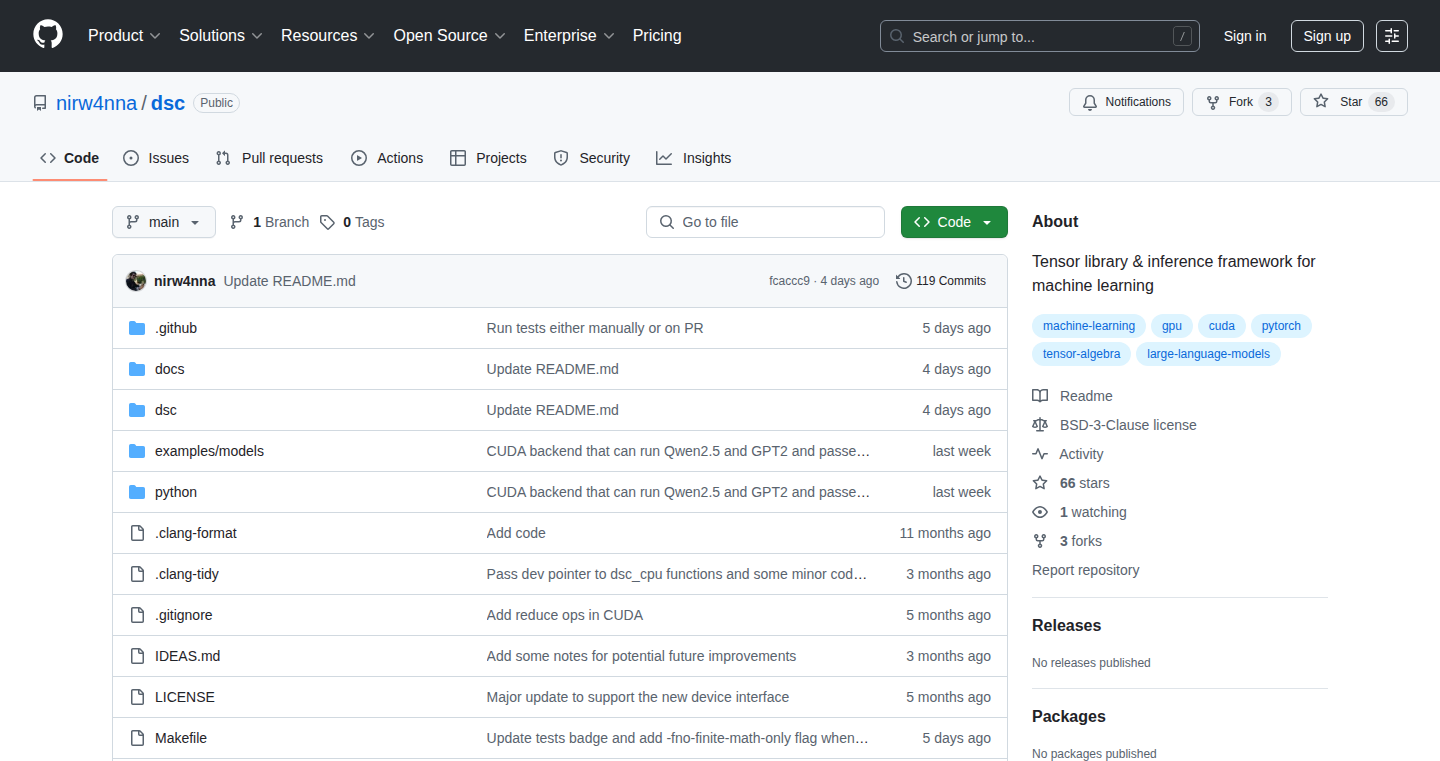This screenshot has height=761, width=1440.
Task: Click the accessibility settings icon in header
Action: [x=1392, y=36]
